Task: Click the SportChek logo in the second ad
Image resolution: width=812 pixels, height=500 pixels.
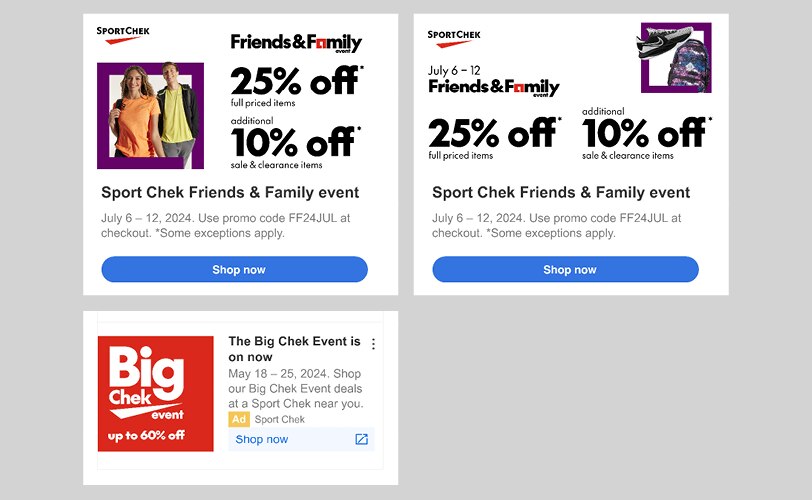Action: tap(454, 38)
